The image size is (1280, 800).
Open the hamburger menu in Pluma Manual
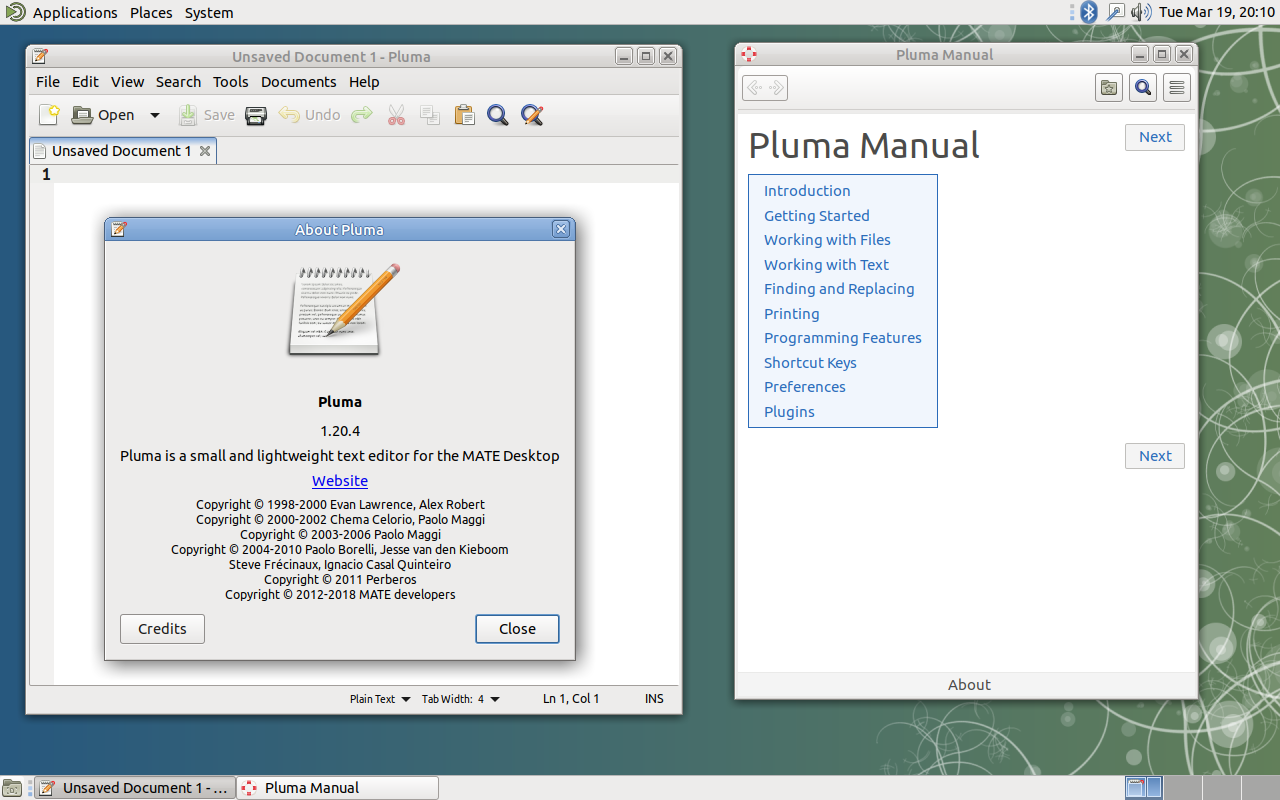(1177, 88)
